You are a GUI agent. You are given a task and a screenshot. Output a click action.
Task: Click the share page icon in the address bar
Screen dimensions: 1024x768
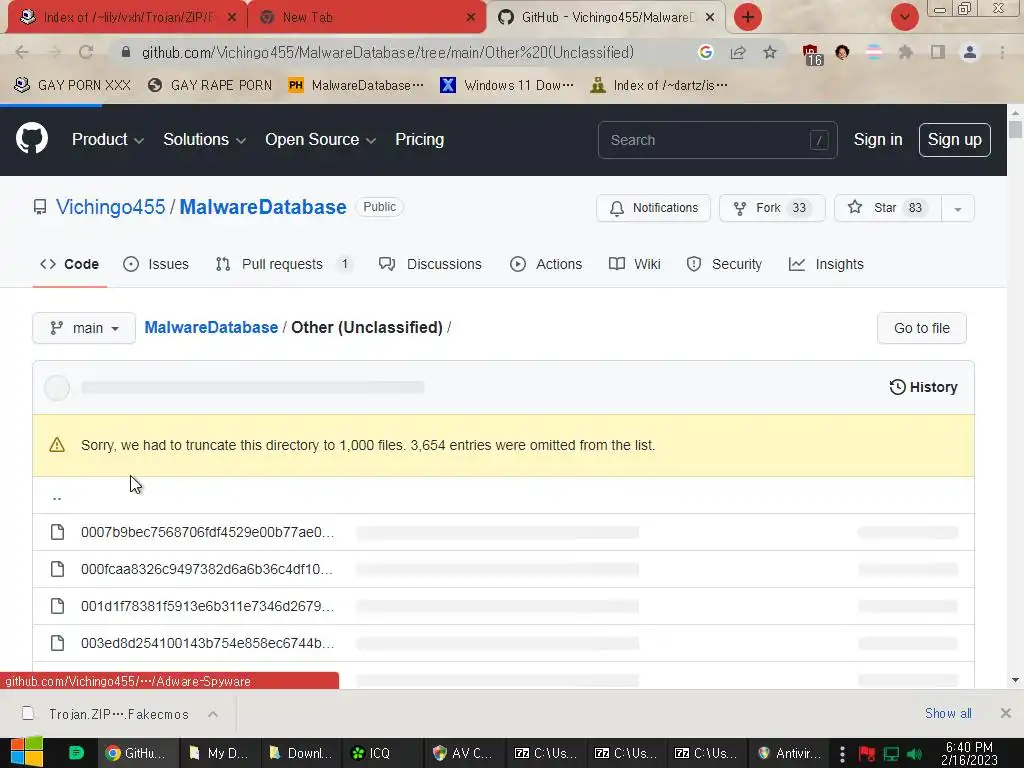click(x=738, y=52)
